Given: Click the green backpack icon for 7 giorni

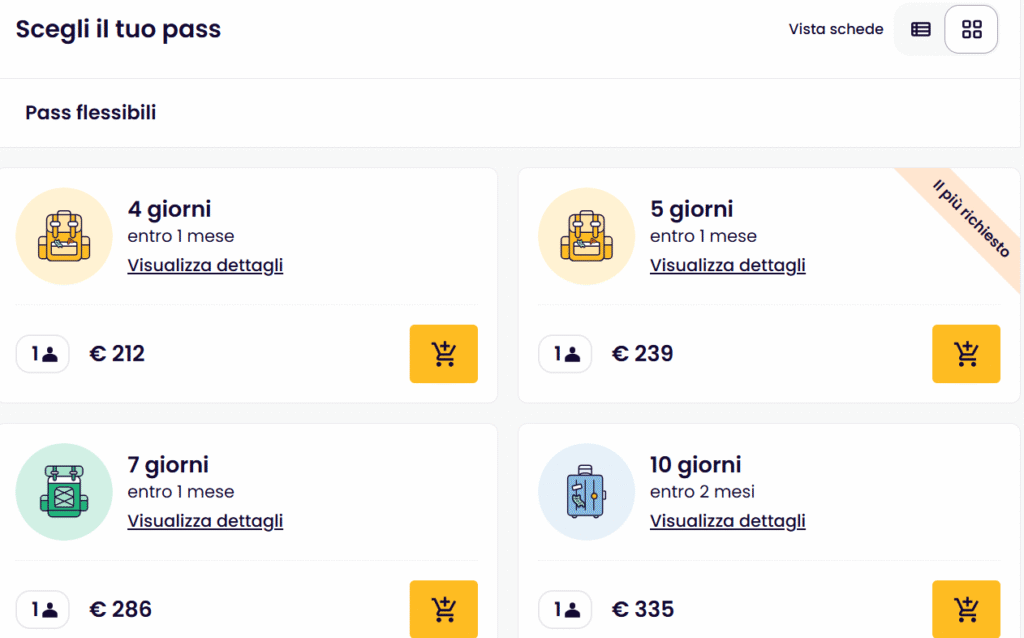Looking at the screenshot, I should point(64,492).
